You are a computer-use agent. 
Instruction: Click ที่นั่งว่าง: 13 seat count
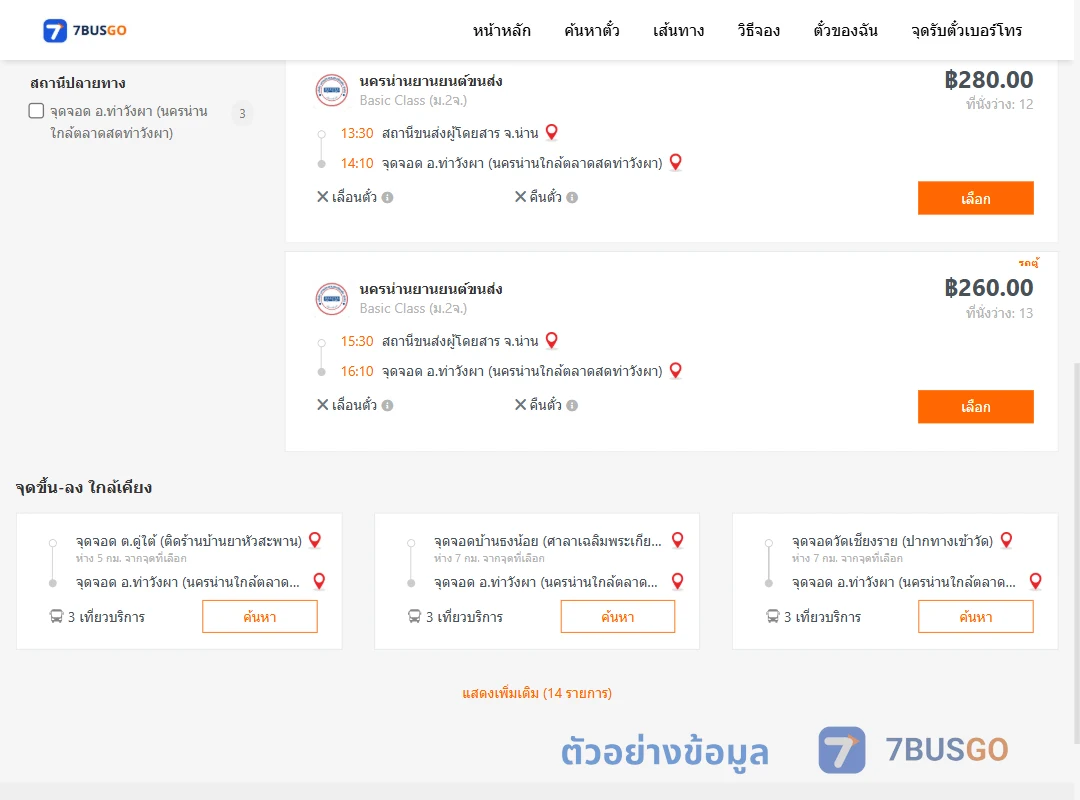[x=999, y=313]
